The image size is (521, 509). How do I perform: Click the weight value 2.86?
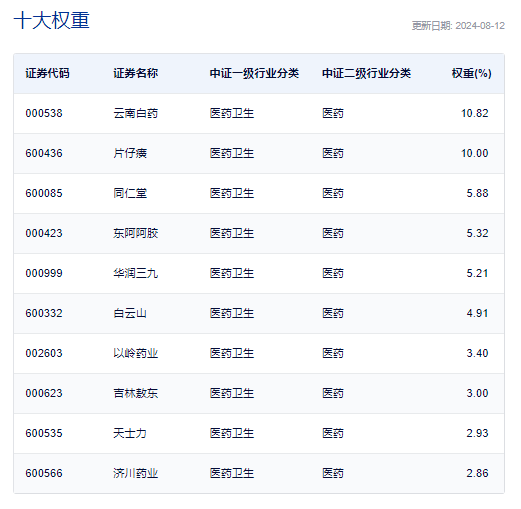[477, 473]
